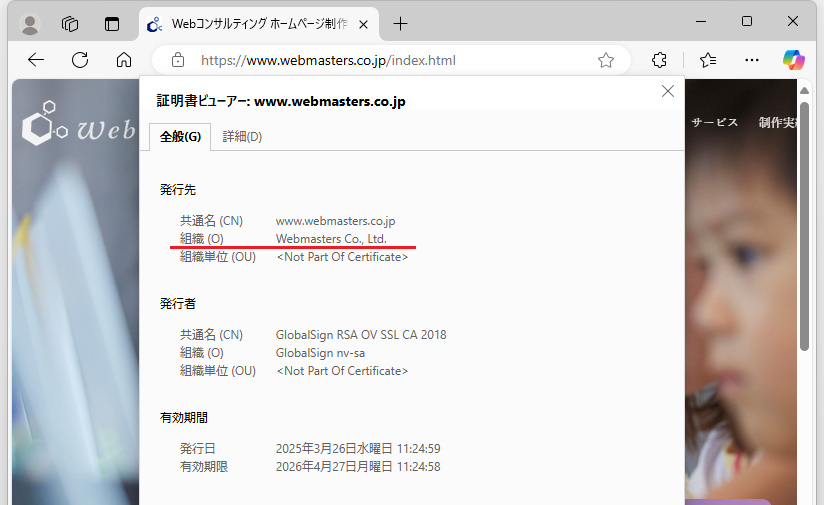The height and width of the screenshot is (505, 824).
Task: Click the サービス menu on the webpage
Action: coord(715,122)
